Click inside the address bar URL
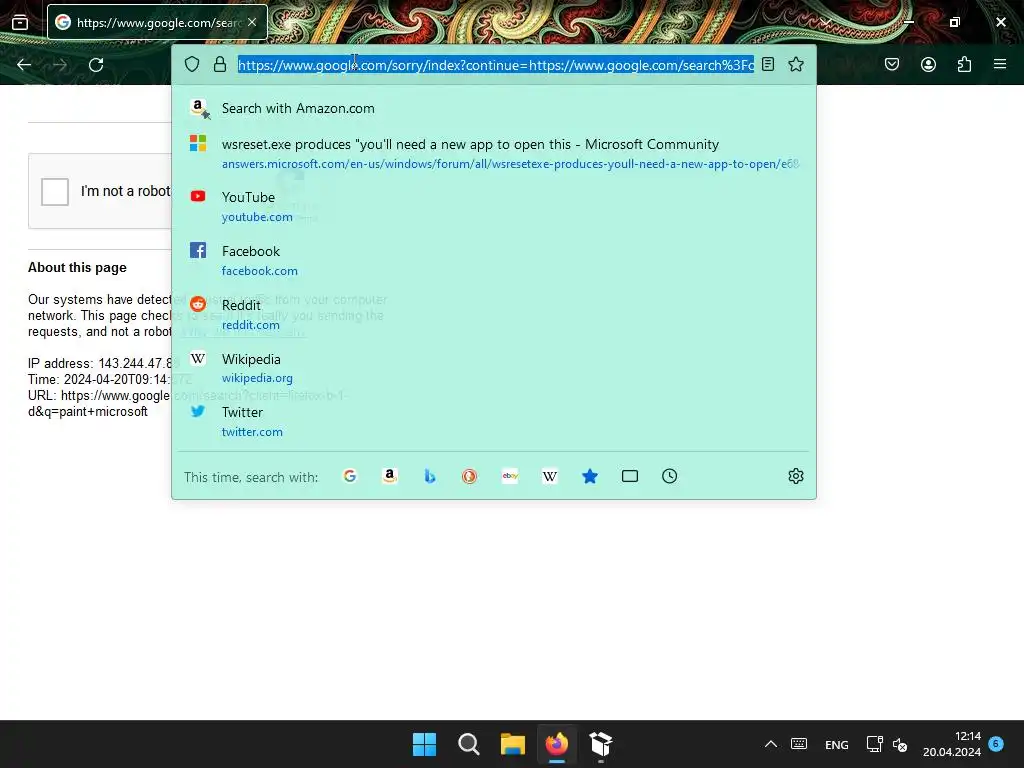 [496, 65]
